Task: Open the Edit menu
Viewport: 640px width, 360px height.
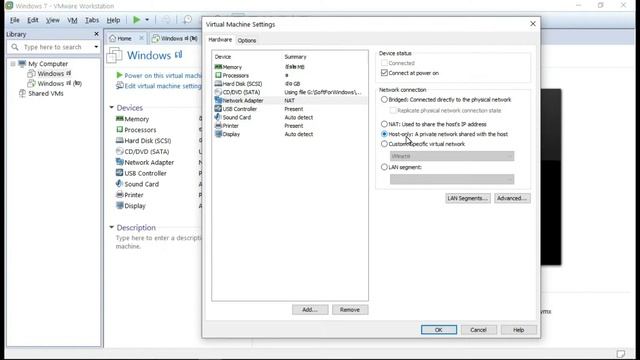Action: click(33, 20)
